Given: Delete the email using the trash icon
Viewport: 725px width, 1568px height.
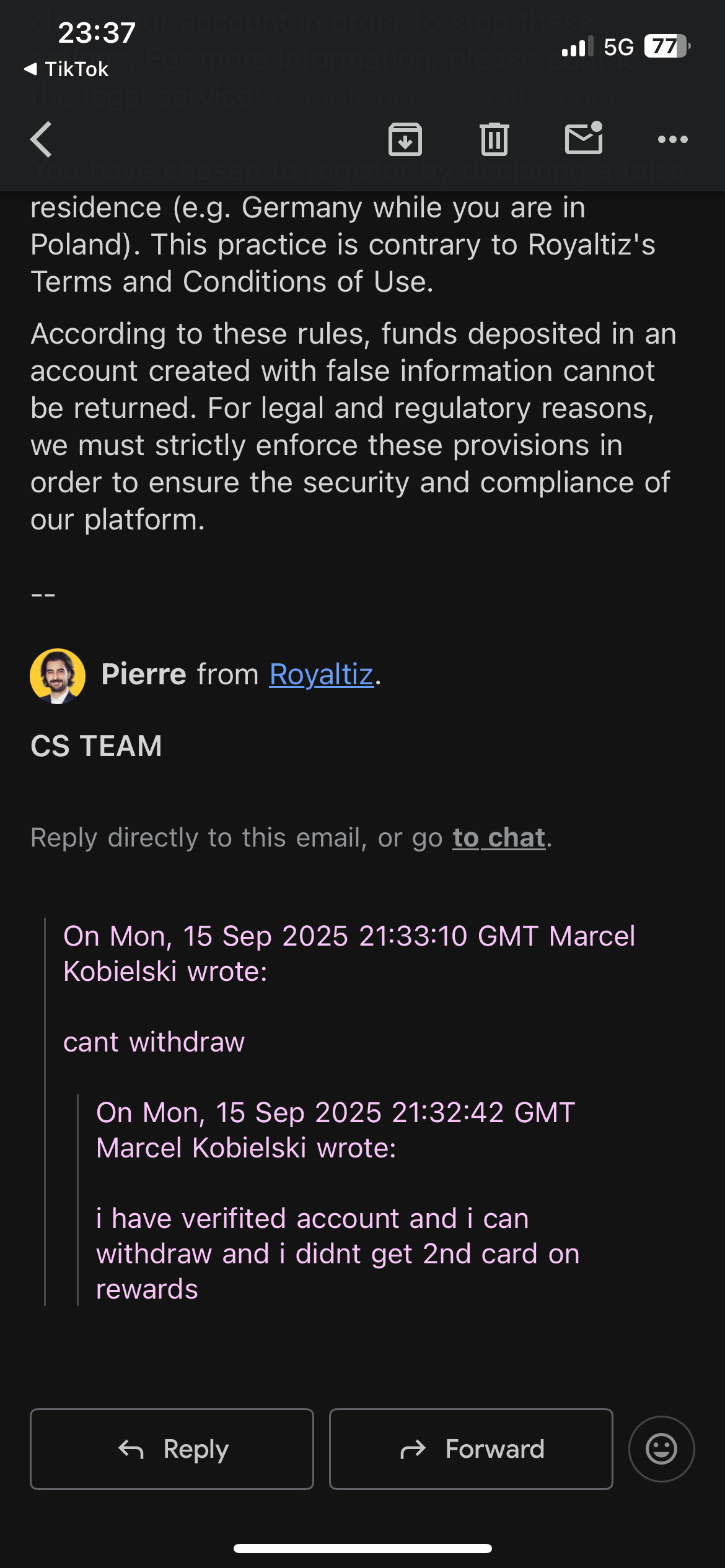Looking at the screenshot, I should [494, 139].
